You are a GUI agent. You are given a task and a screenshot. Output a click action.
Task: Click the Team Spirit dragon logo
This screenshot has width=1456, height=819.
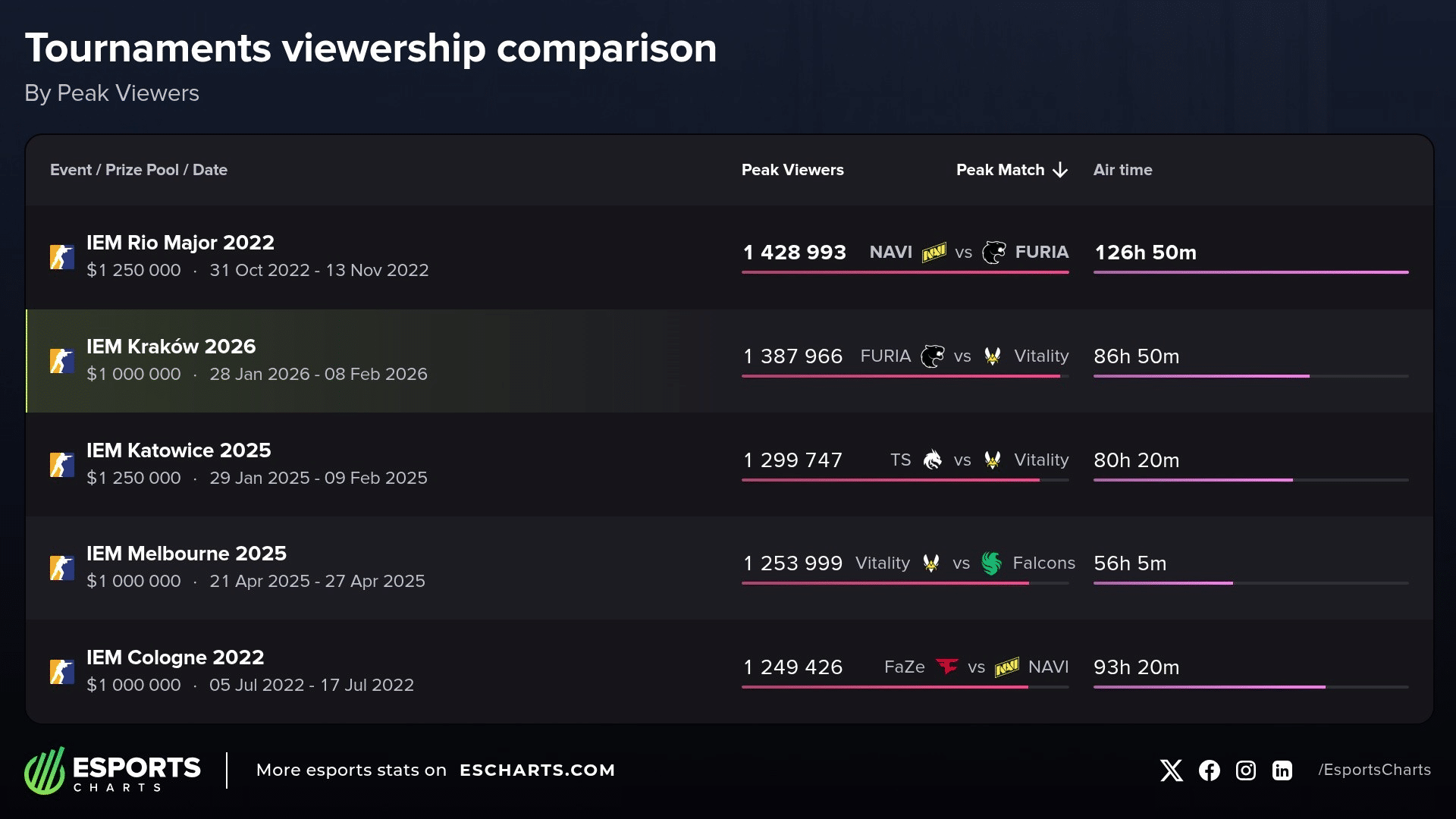[932, 460]
